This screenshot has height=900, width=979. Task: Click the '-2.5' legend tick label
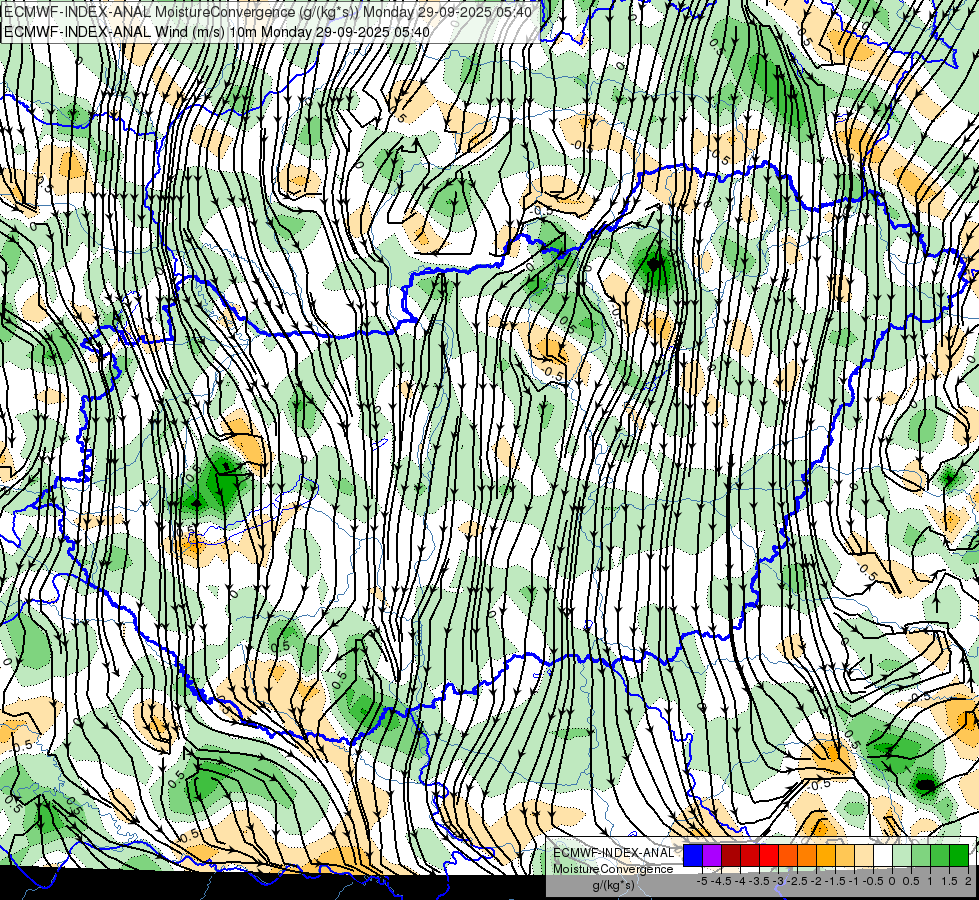[797, 881]
